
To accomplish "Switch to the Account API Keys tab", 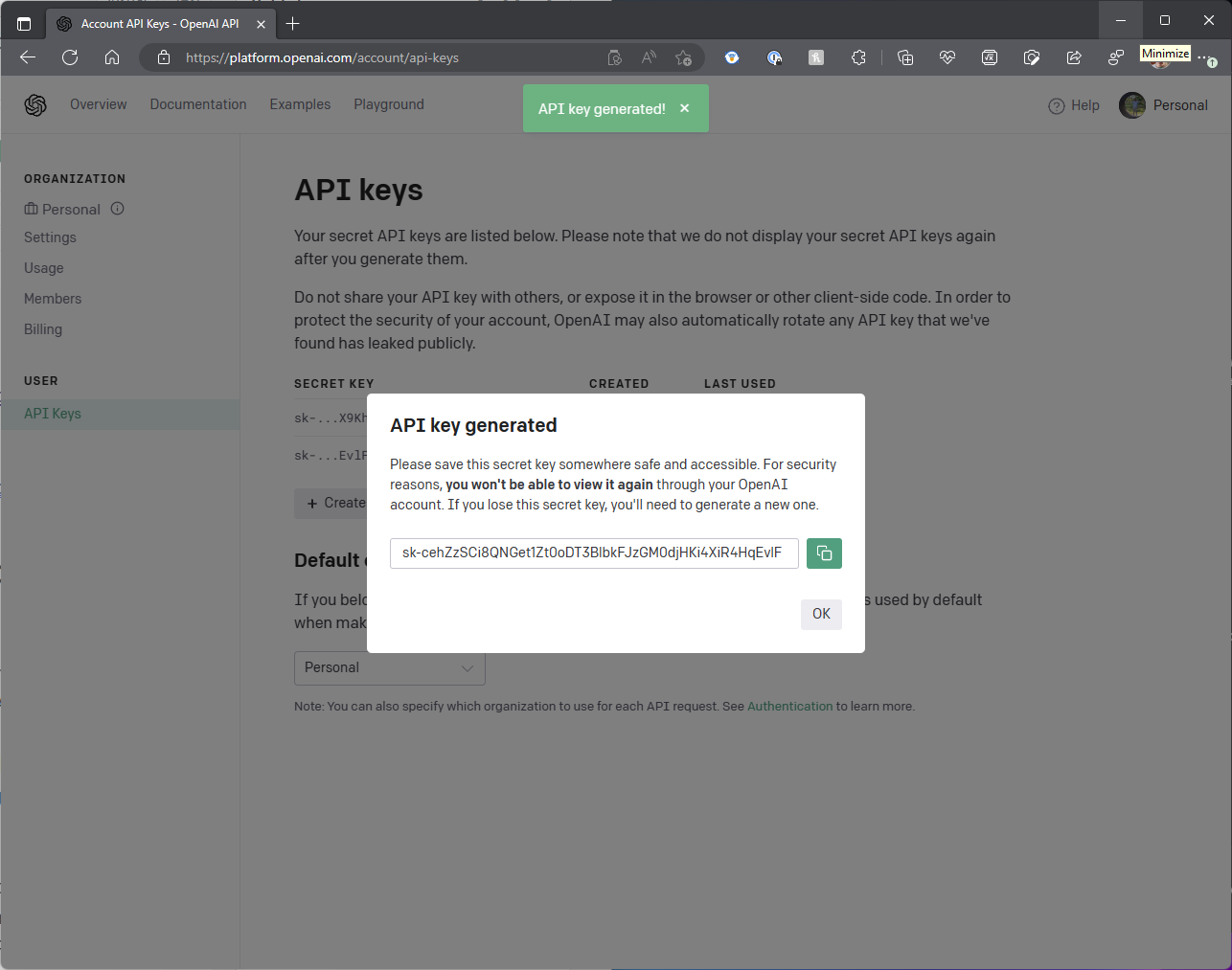I will pos(160,24).
